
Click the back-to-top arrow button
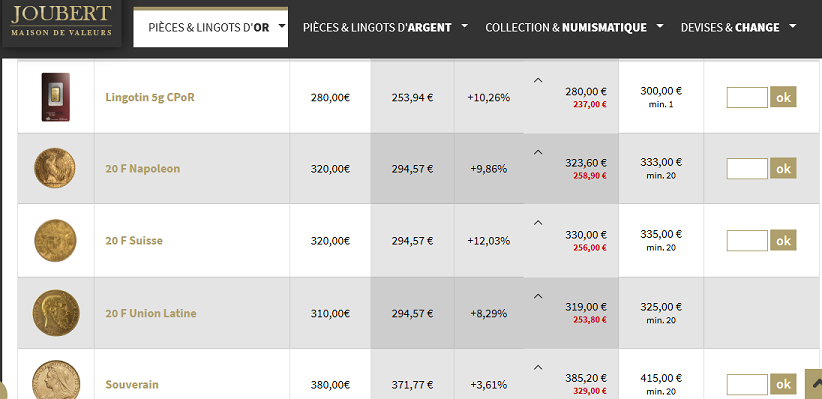coord(815,383)
